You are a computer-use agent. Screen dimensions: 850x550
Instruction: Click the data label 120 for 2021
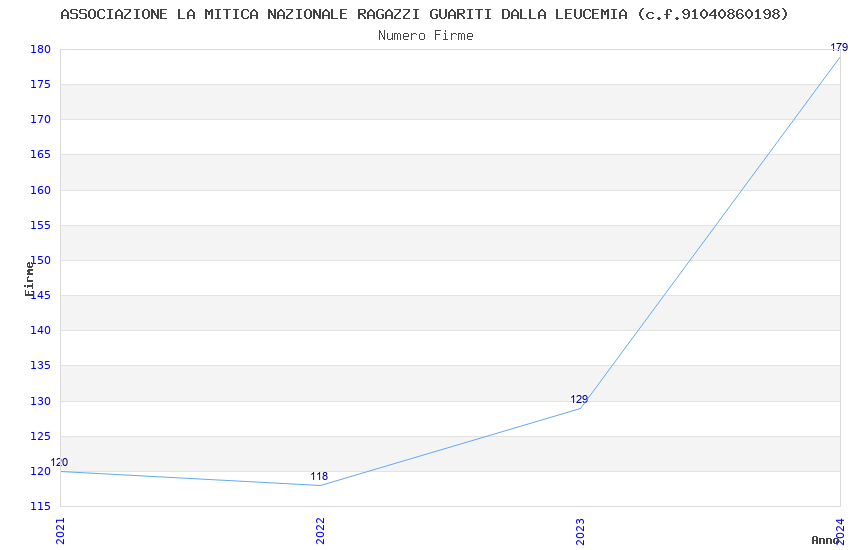tap(59, 462)
